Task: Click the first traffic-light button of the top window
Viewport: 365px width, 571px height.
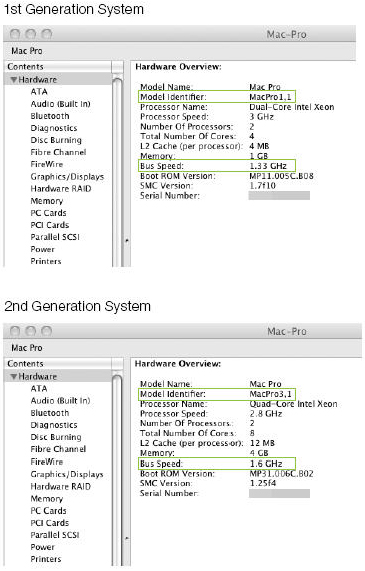Action: [15, 34]
